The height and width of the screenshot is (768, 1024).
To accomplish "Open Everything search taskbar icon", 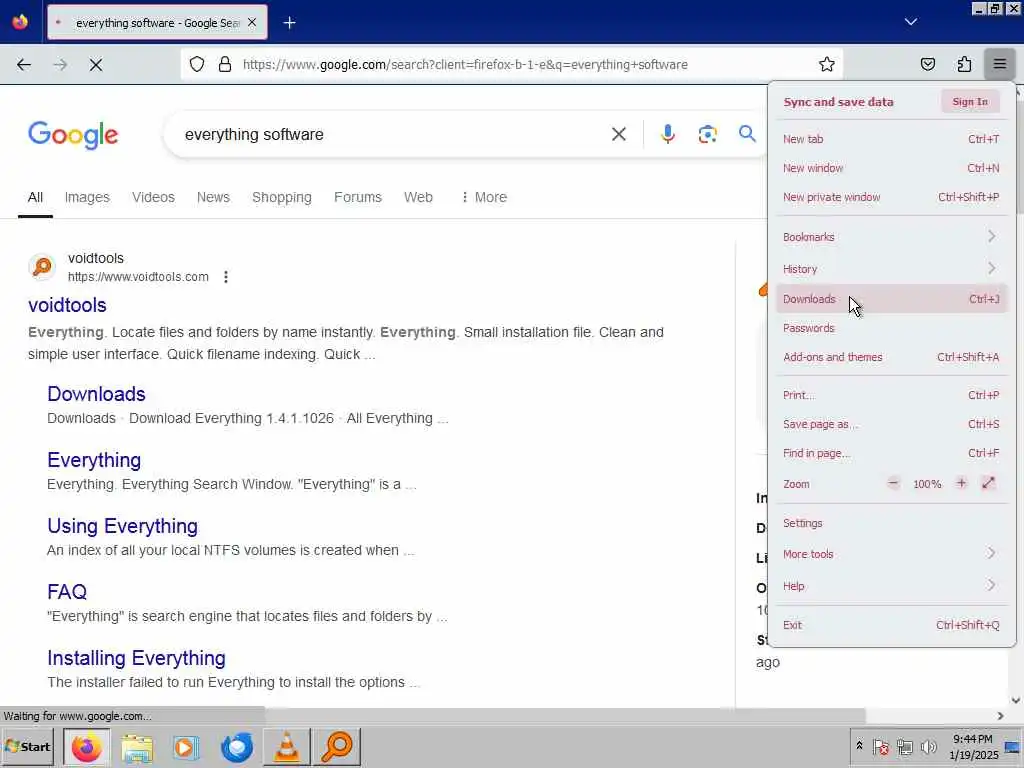I will click(337, 747).
